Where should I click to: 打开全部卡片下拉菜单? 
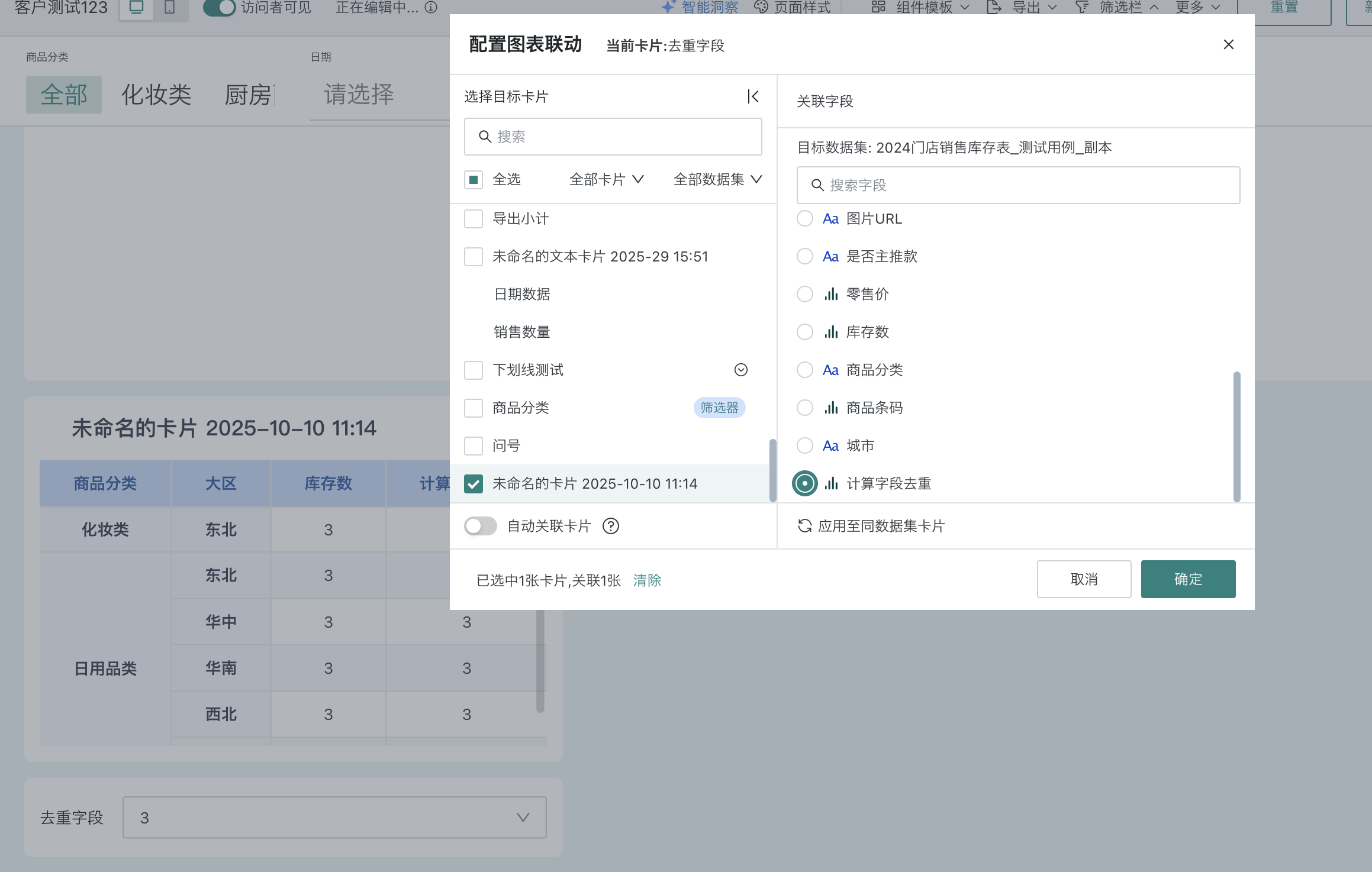605,179
